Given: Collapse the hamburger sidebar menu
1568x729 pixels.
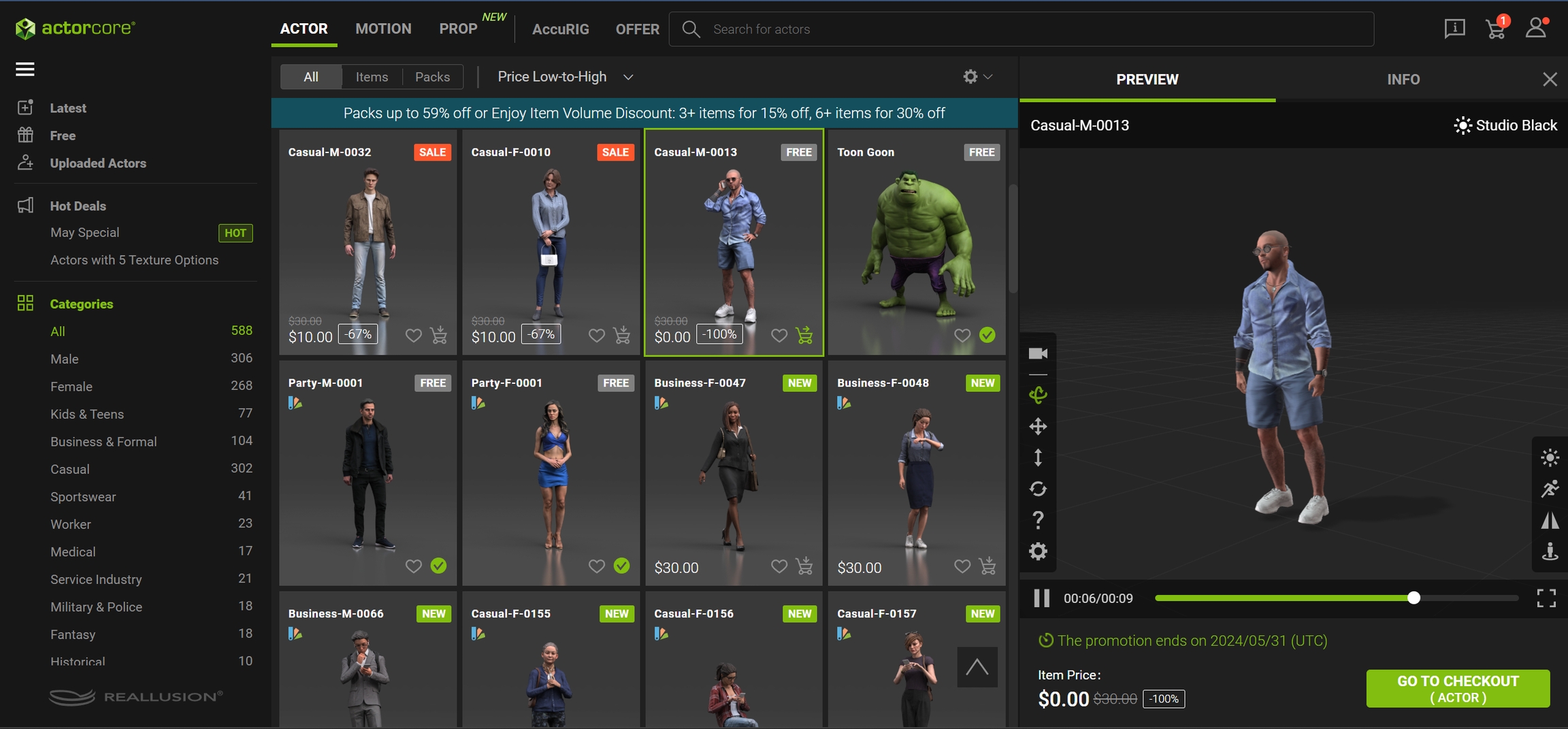Looking at the screenshot, I should (x=25, y=69).
